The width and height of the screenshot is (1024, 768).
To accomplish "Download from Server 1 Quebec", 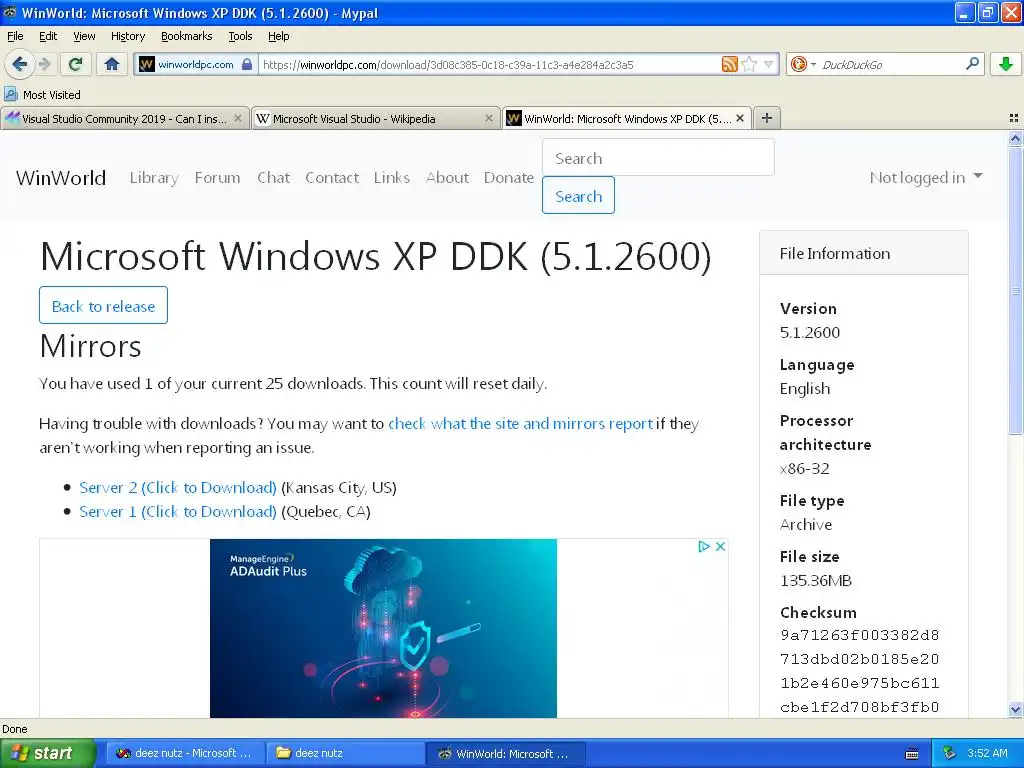I will coord(178,512).
